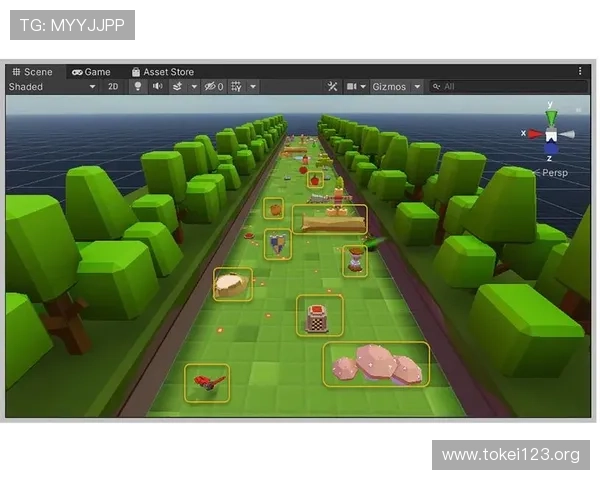This screenshot has height=480, width=600.
Task: Click the grid visibility icon
Action: 237,87
